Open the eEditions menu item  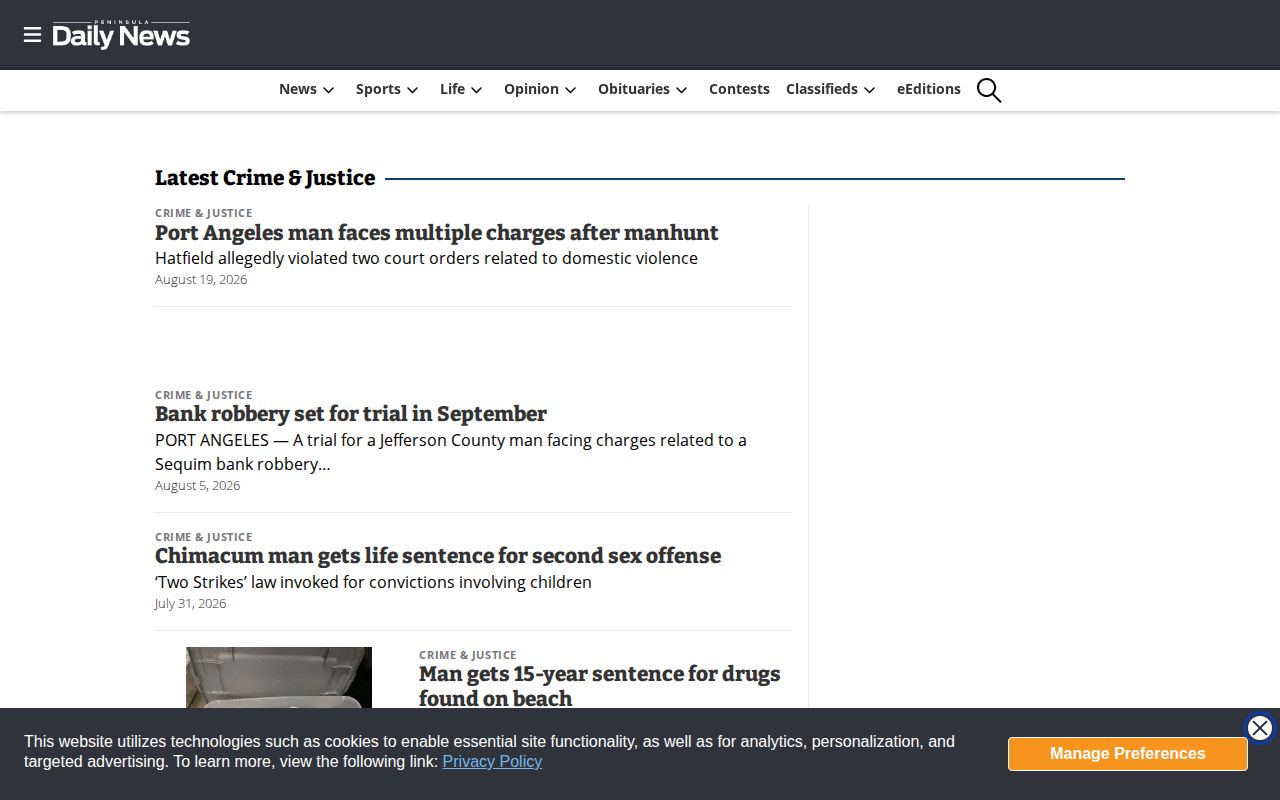[929, 89]
